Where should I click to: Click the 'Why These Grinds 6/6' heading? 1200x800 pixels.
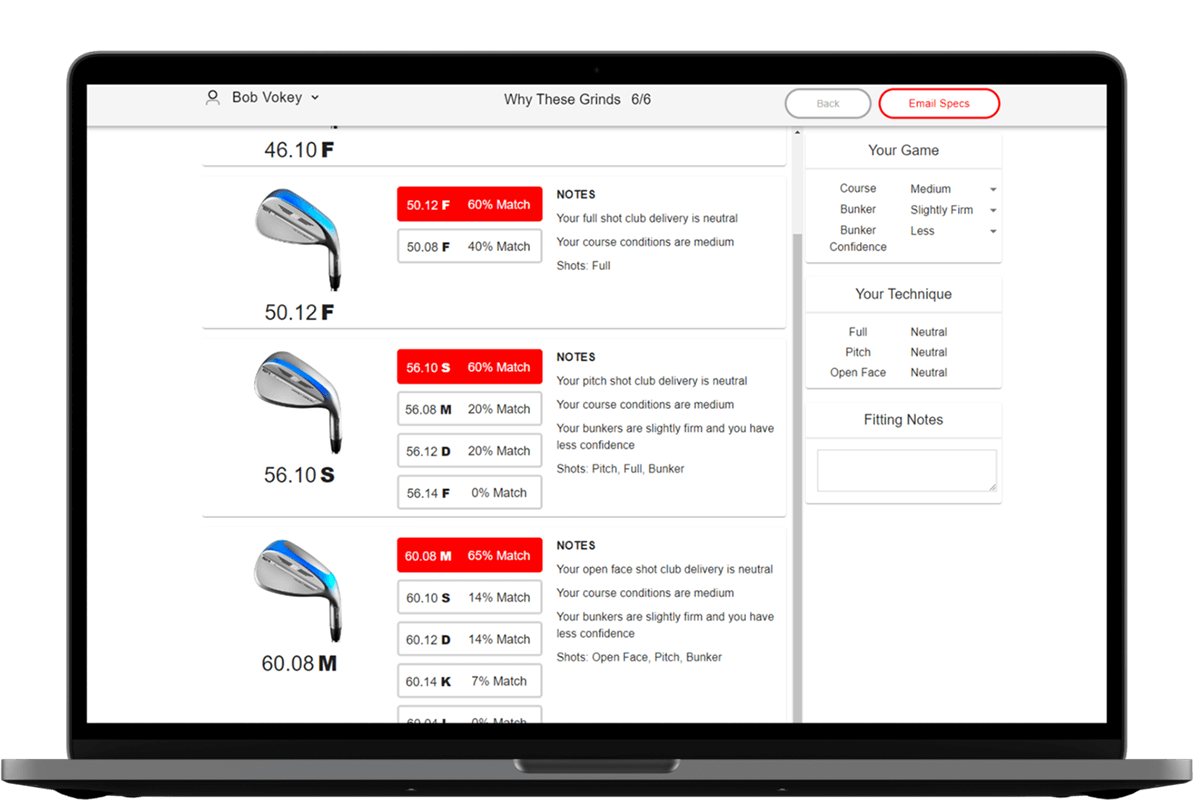[x=578, y=99]
